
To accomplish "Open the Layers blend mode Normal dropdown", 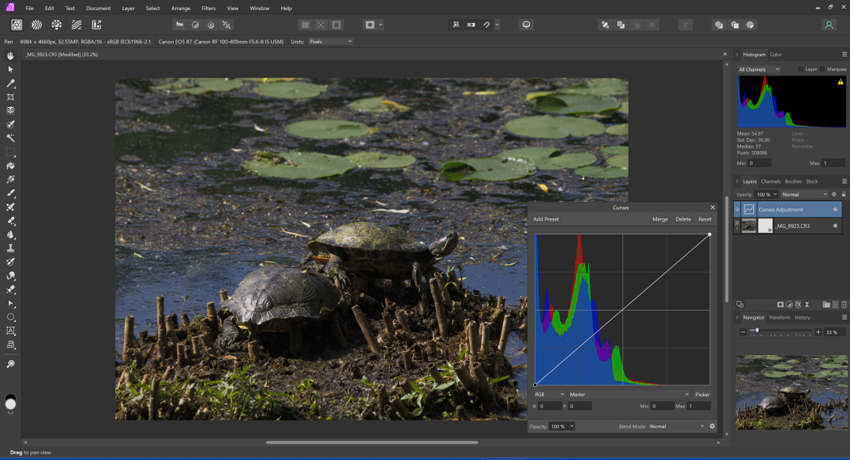I will (x=805, y=195).
